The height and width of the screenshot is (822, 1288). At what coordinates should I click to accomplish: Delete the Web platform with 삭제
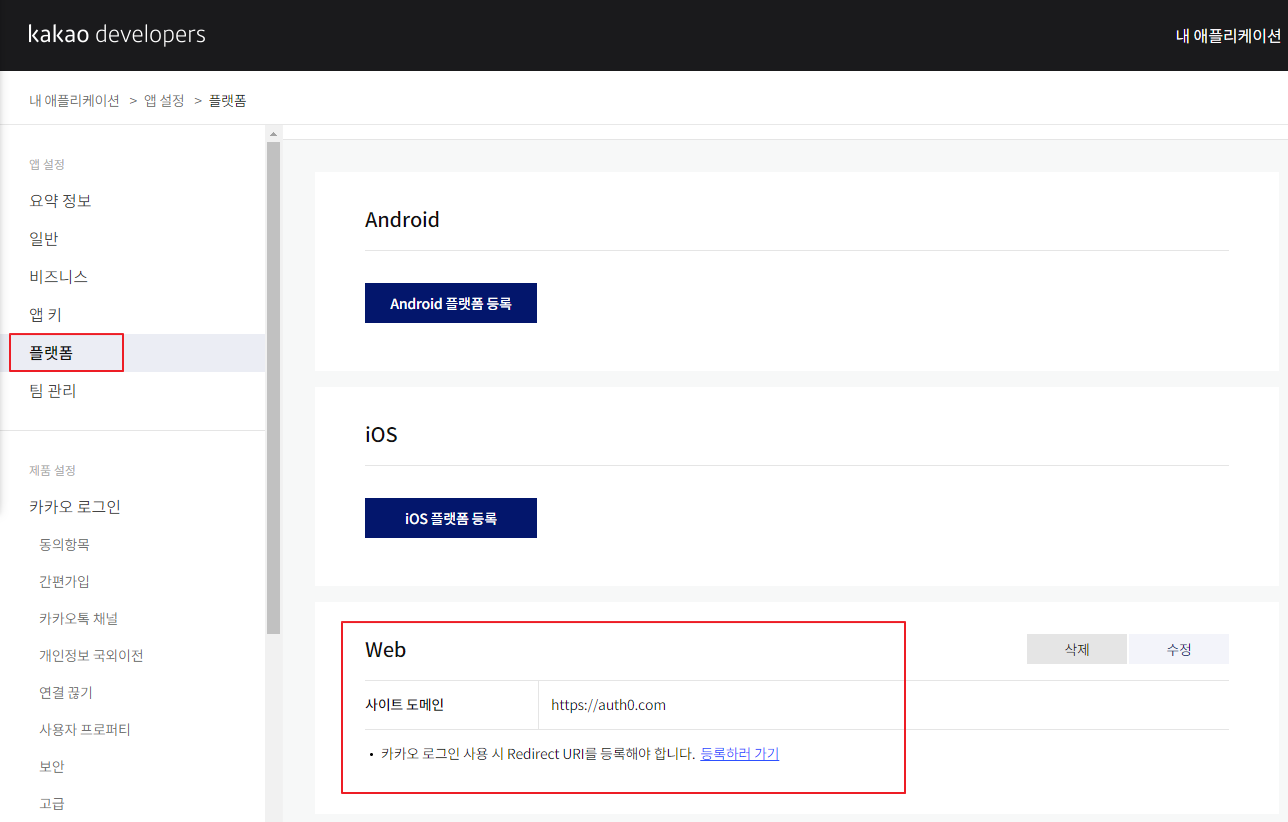tap(1077, 649)
